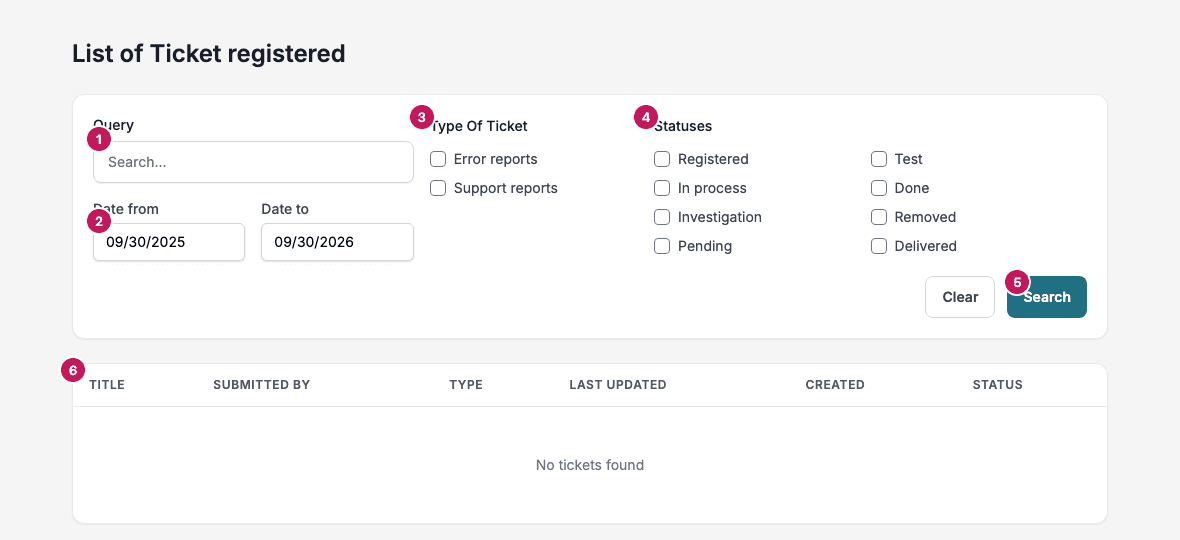The width and height of the screenshot is (1180, 540).
Task: Select the Delivered status checkbox
Action: pos(879,246)
